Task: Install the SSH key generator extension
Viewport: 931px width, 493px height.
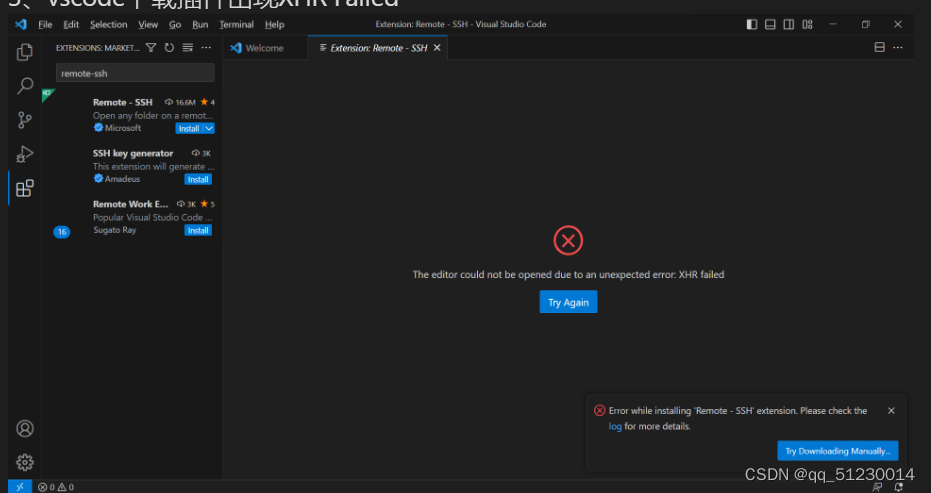Action: pos(198,179)
